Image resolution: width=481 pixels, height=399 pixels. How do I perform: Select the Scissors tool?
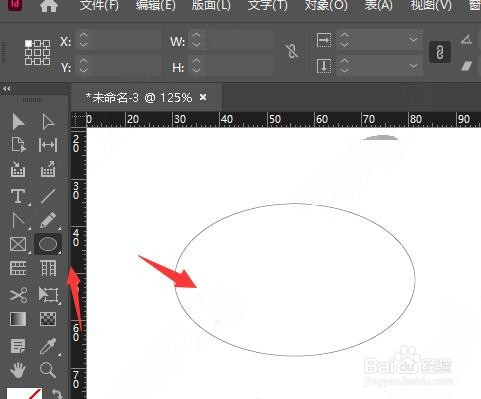click(x=18, y=295)
